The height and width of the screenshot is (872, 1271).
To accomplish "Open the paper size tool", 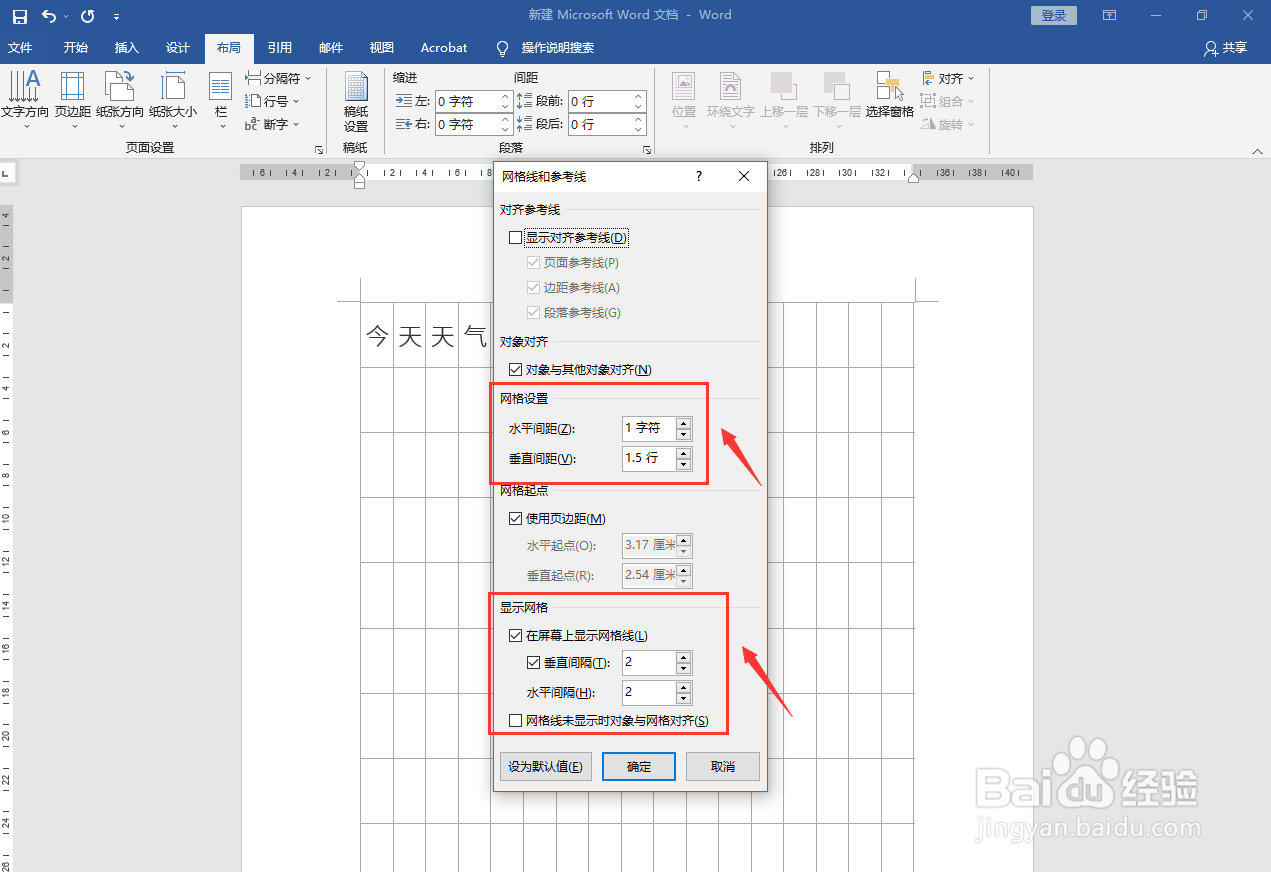I will pos(173,101).
